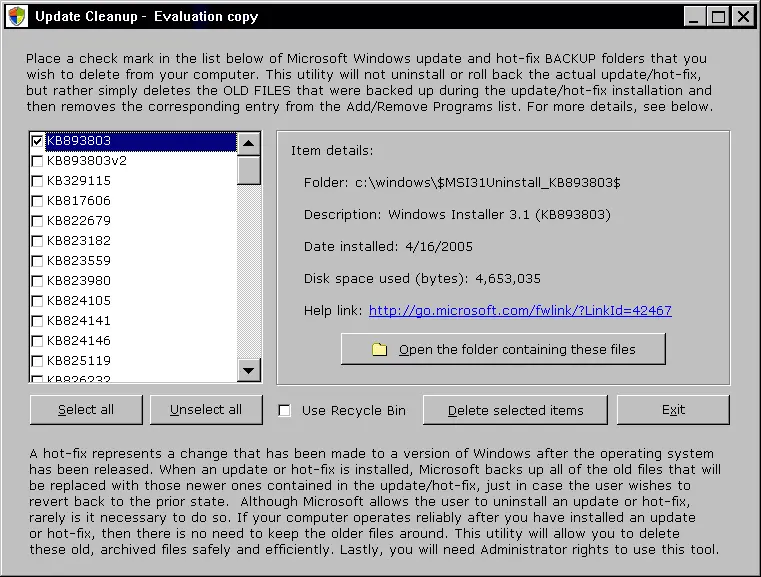761x577 pixels.
Task: Check the KB824105 checkbox
Action: (37, 301)
